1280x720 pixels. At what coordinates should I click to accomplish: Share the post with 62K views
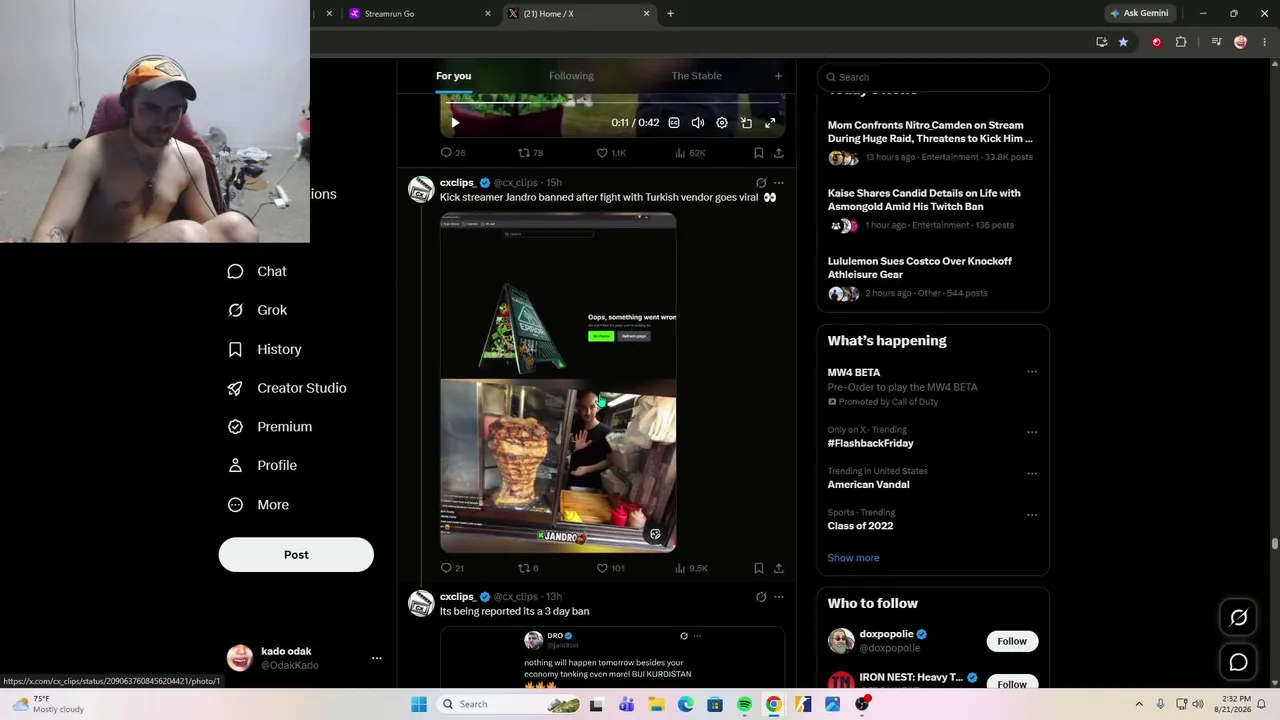(779, 153)
